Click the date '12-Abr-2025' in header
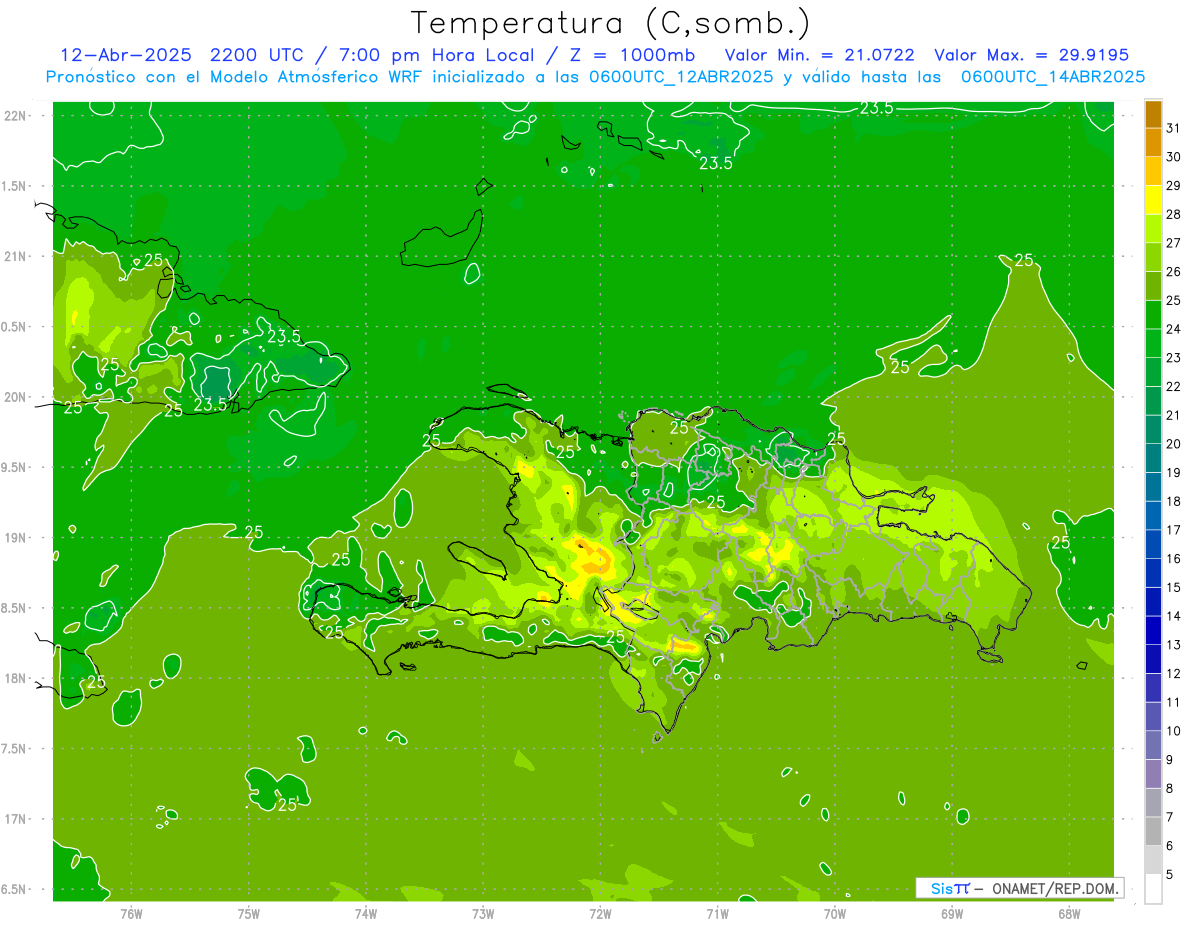This screenshot has height=927, width=1200. [126, 55]
